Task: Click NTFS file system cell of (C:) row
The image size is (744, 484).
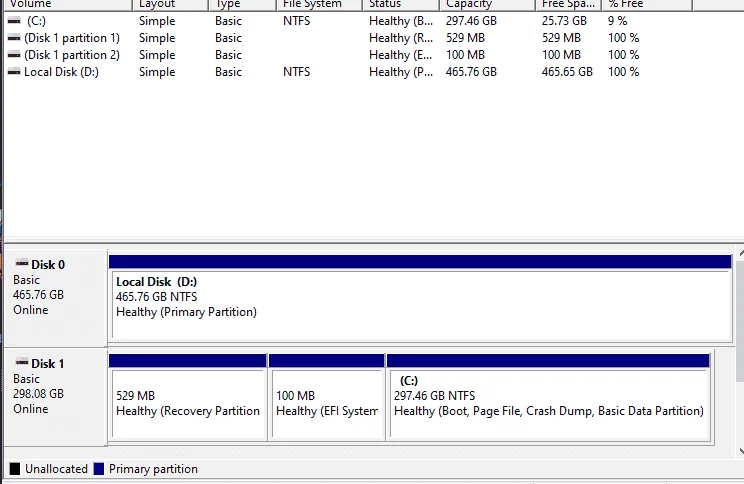Action: coord(297,21)
